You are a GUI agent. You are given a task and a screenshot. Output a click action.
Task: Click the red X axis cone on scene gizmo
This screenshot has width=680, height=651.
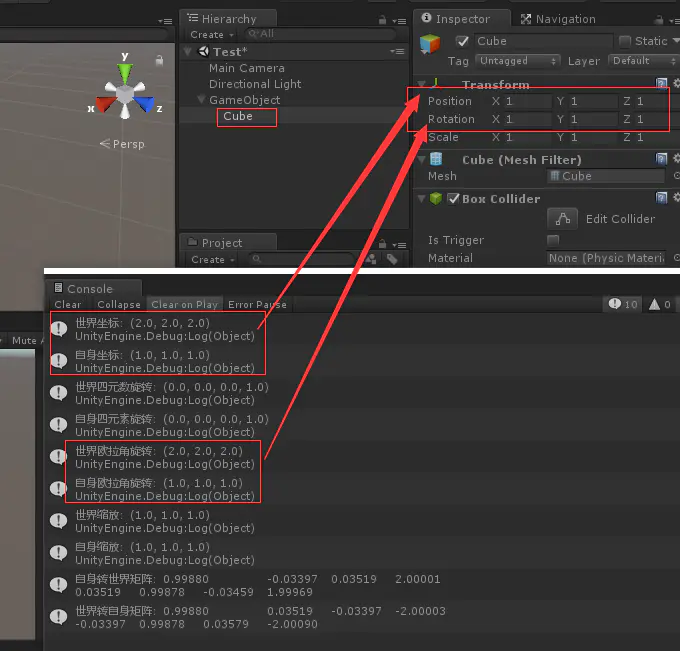105,105
